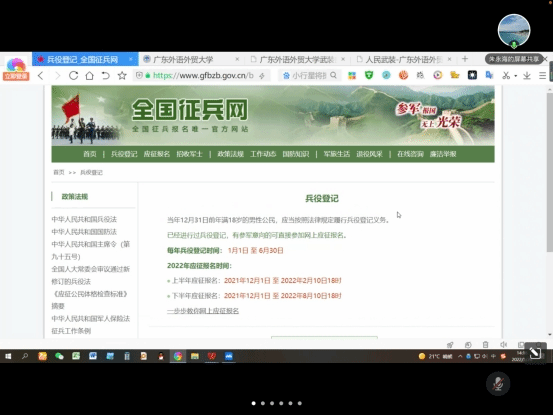Viewport: 553px width, 415px height.
Task: Click the search magnifier in search box
Action: pyautogui.click(x=333, y=75)
